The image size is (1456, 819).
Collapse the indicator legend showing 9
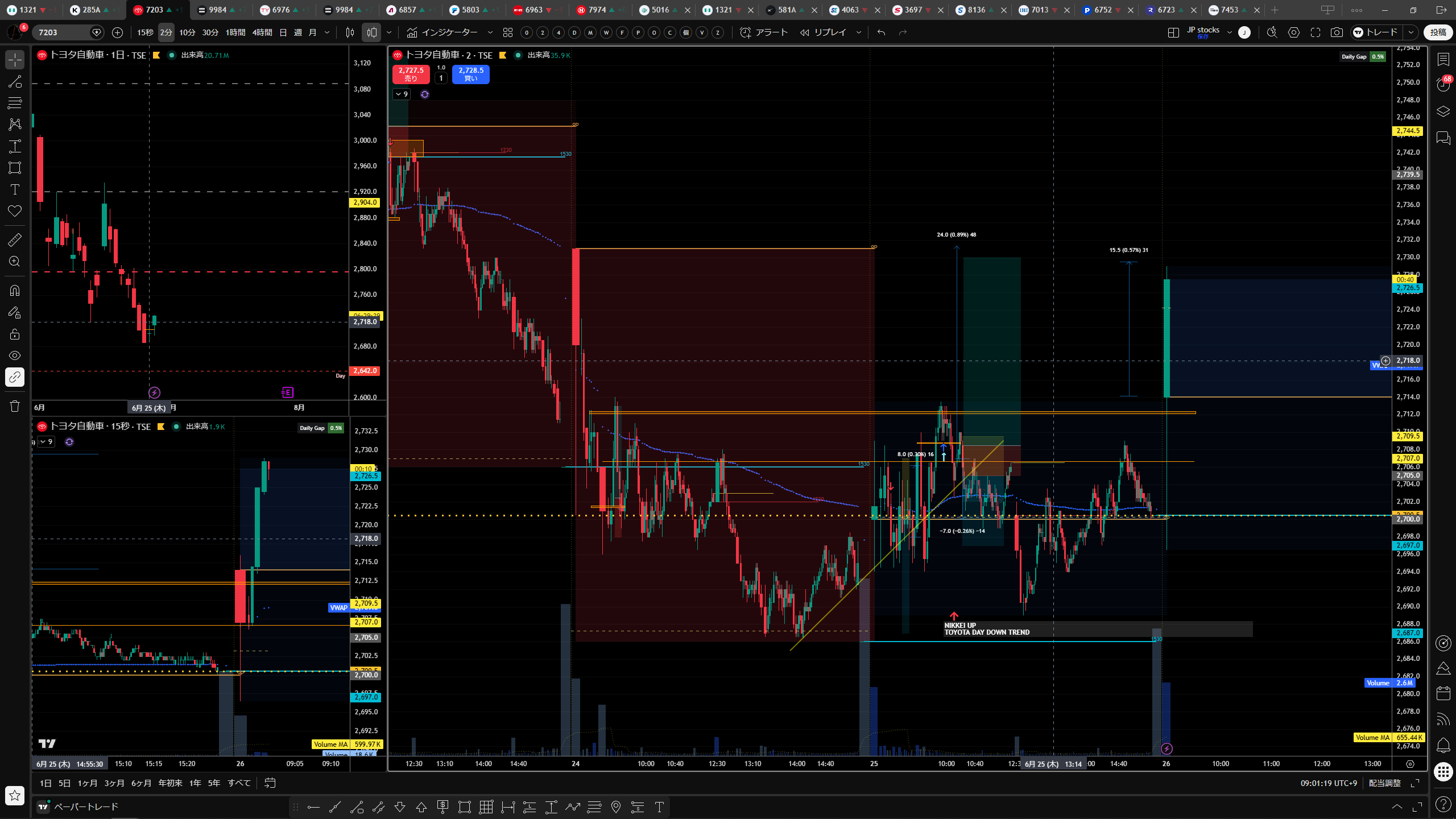402,94
